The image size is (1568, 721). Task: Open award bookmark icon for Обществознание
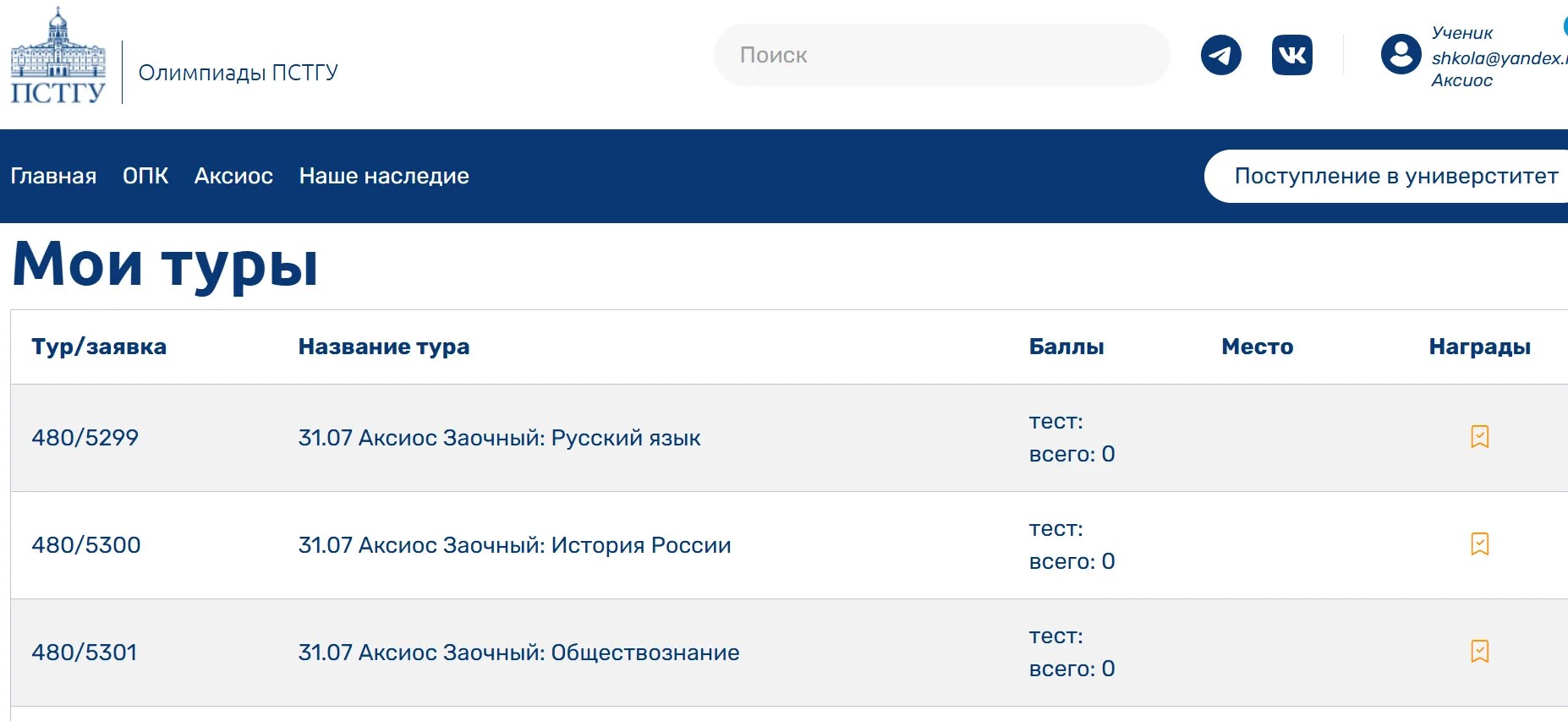[1479, 652]
